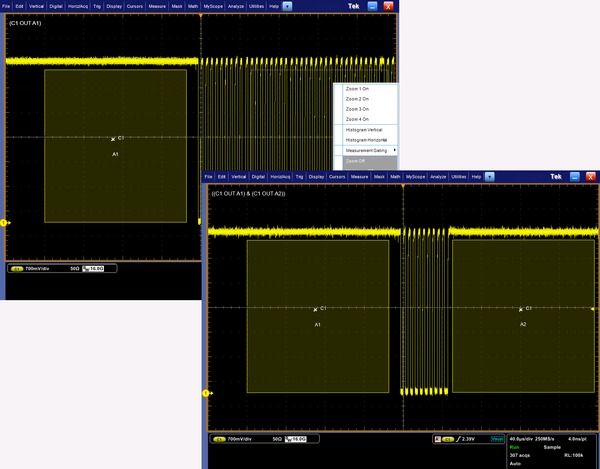Open the menu bar dropdown arrow in upper window
Image resolution: width=600 pixels, height=469 pixels.
coord(288,6)
